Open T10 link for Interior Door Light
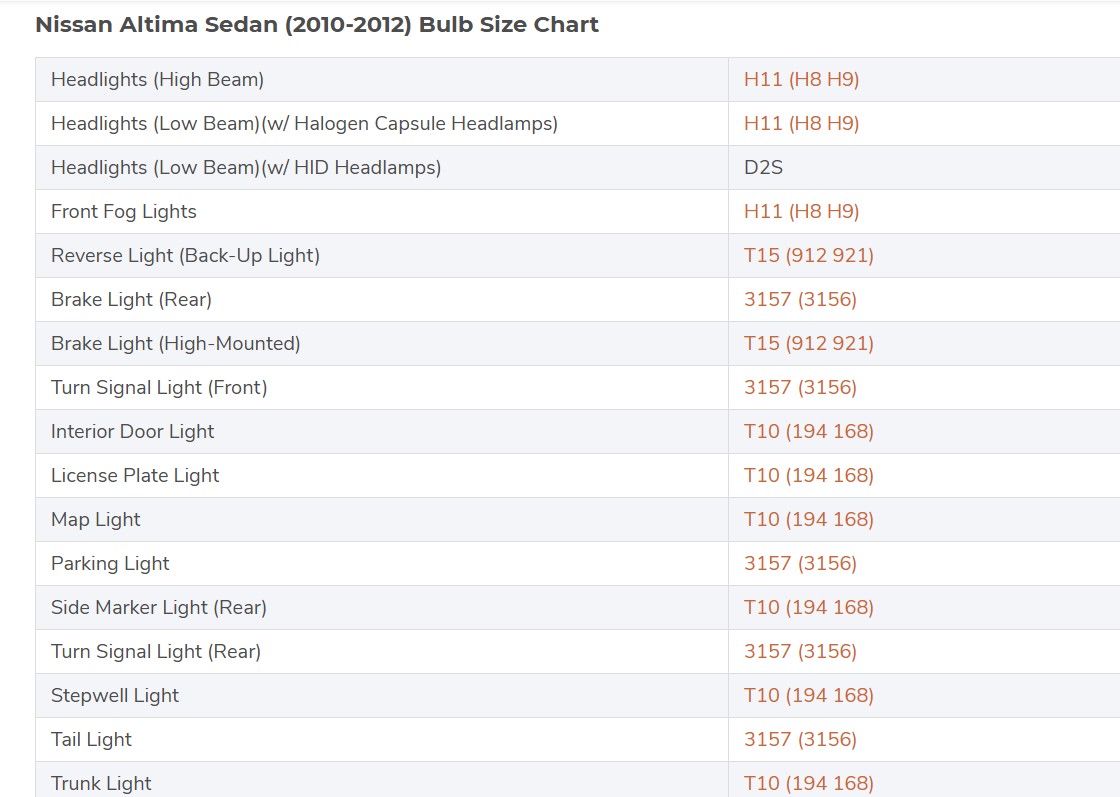1120x797 pixels. click(x=808, y=432)
